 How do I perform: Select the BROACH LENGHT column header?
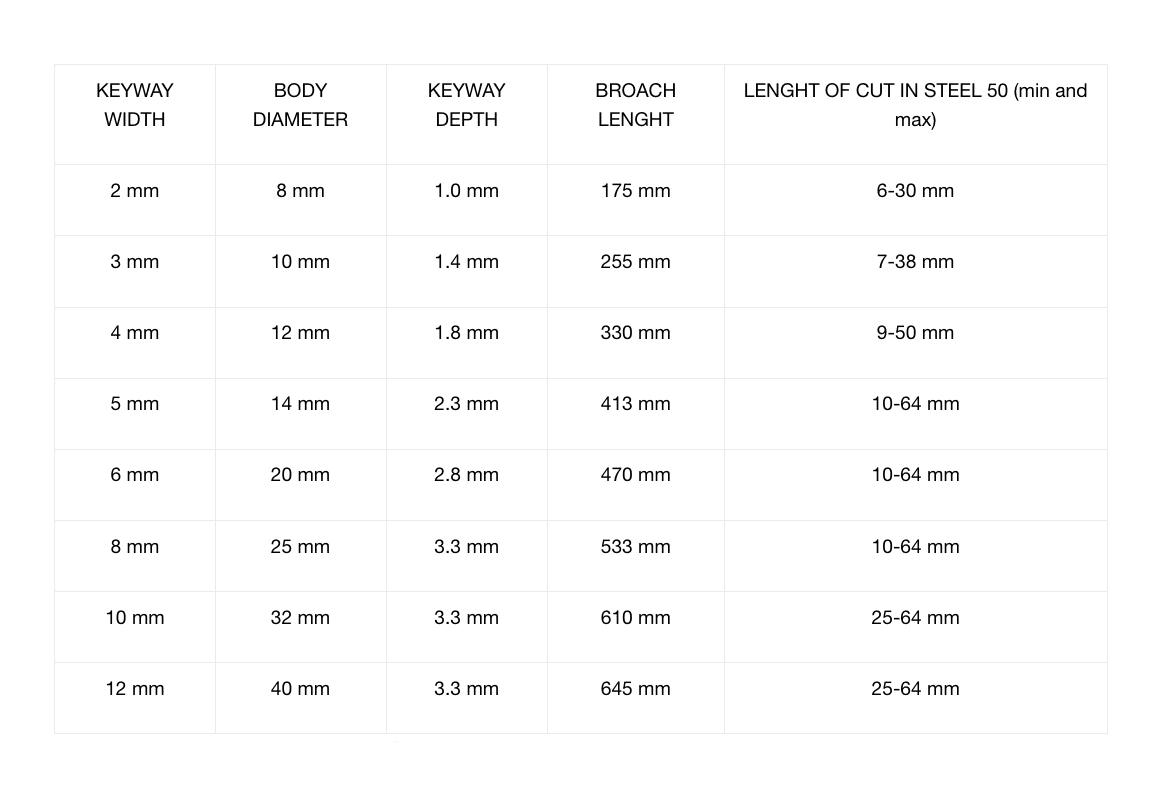click(635, 105)
